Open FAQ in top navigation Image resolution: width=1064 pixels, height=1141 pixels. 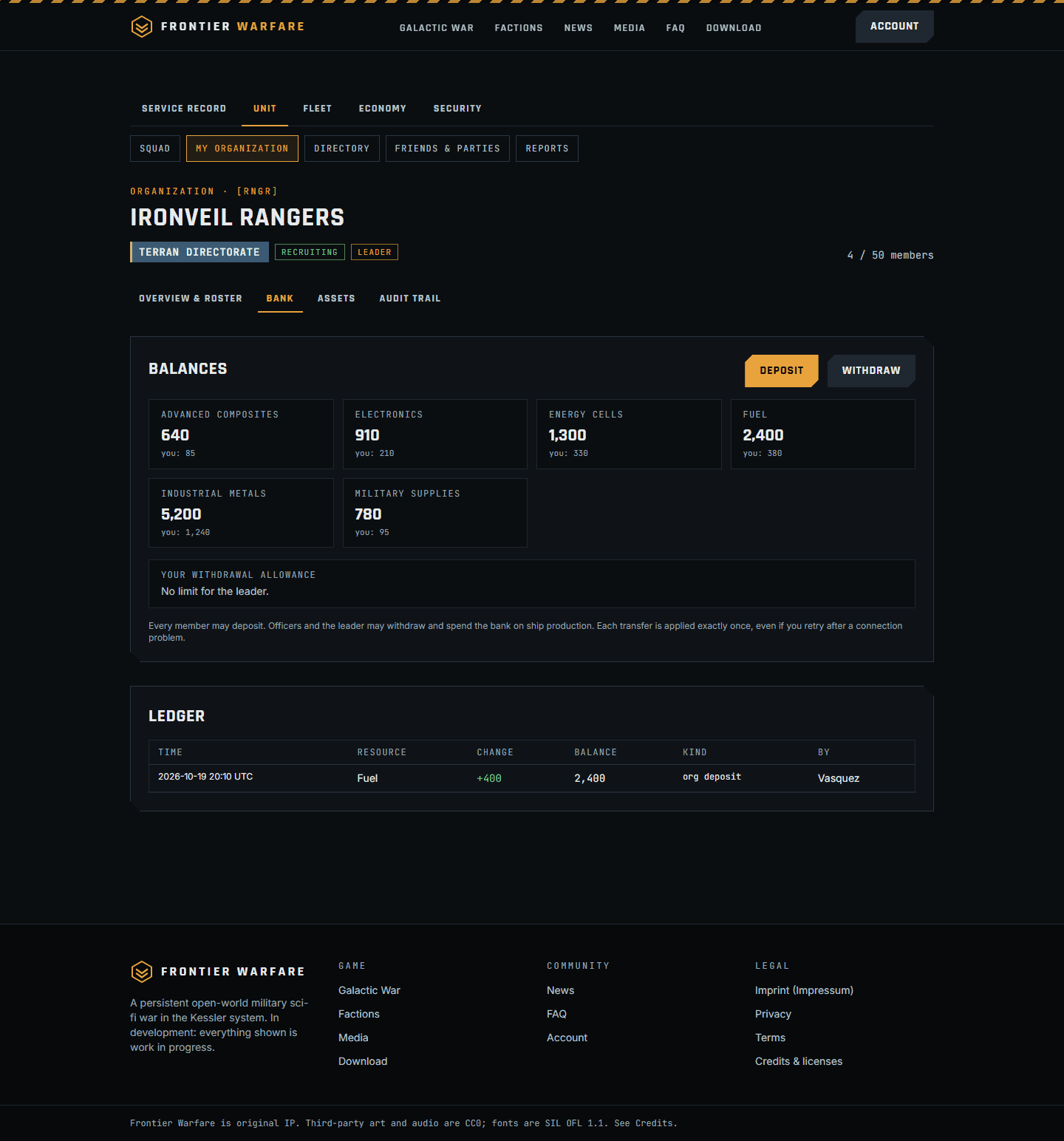675,28
